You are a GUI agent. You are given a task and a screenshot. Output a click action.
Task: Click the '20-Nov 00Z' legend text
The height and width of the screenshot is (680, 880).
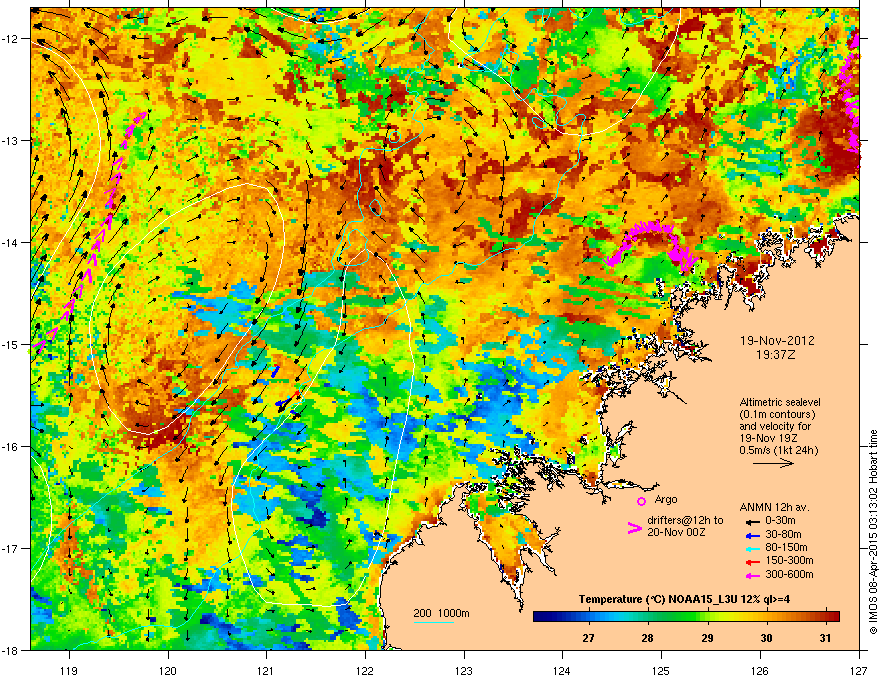(676, 532)
